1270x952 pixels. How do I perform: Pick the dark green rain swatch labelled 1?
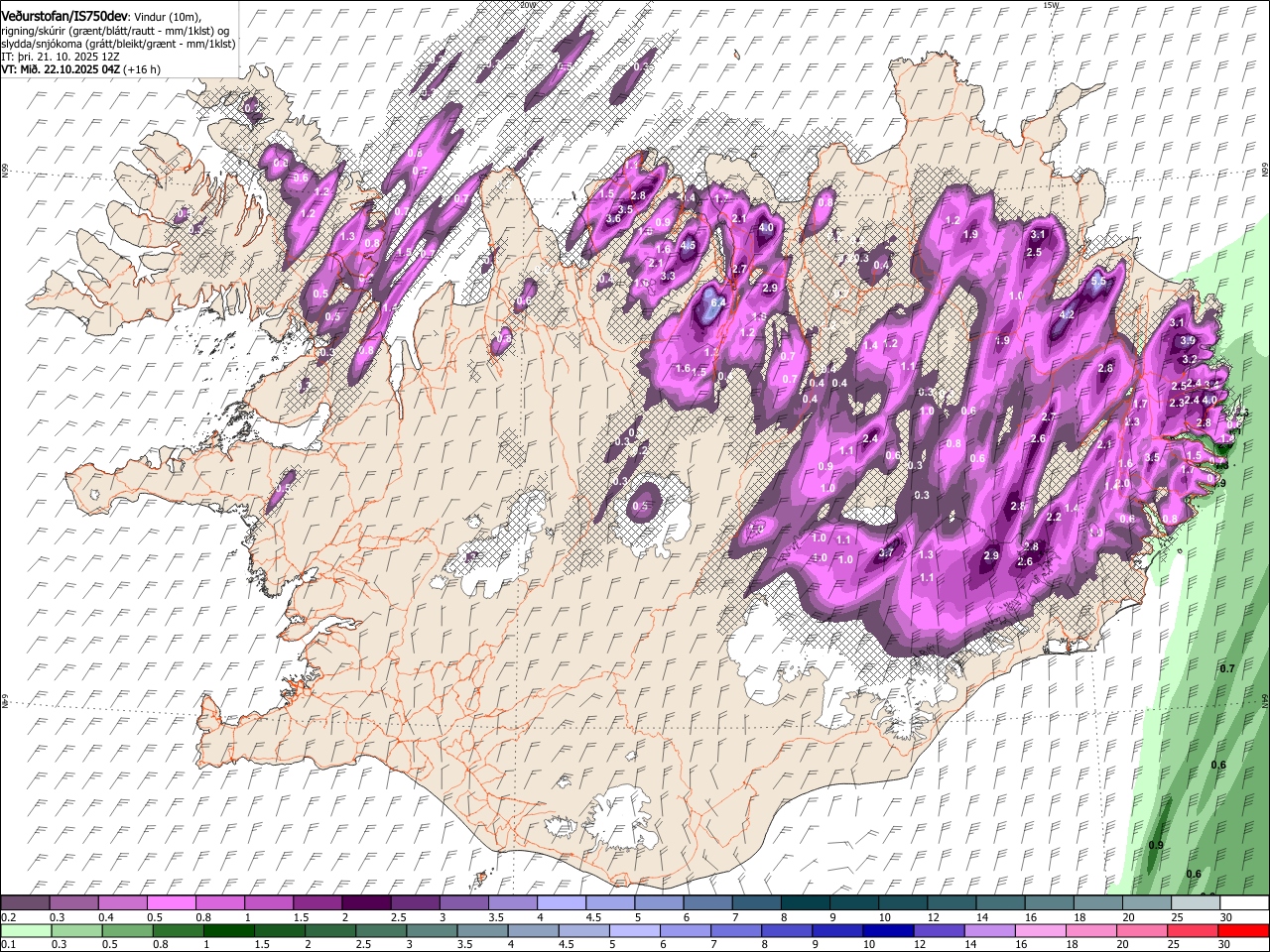pos(228,931)
